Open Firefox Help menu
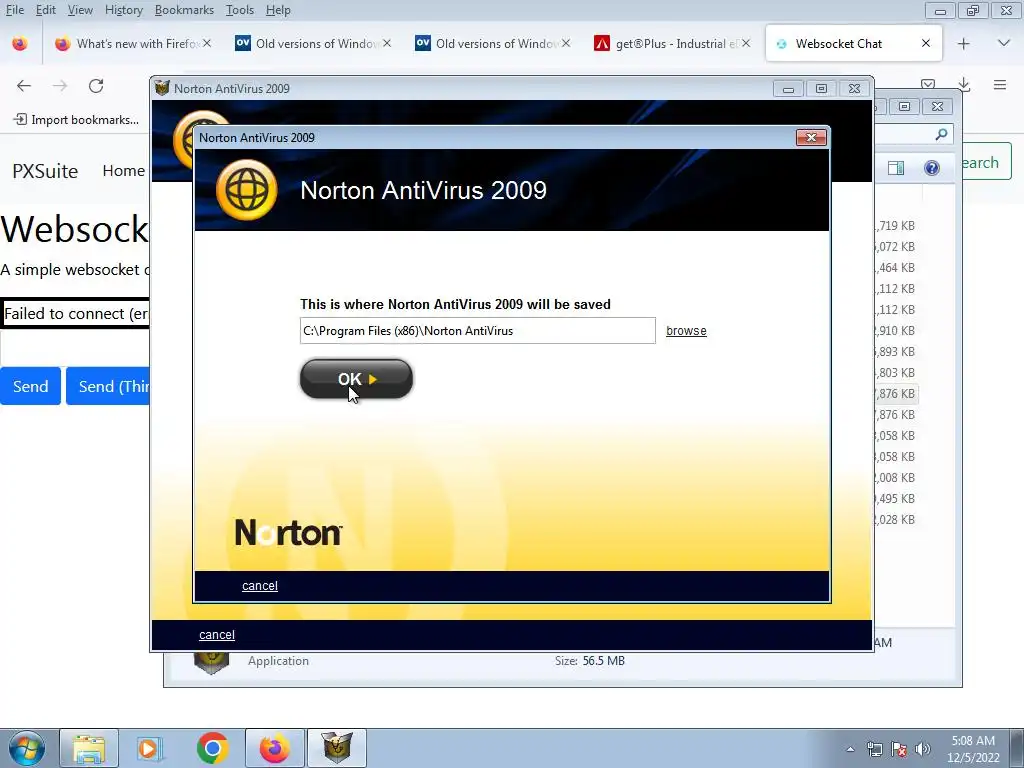This screenshot has height=768, width=1024. pyautogui.click(x=278, y=10)
